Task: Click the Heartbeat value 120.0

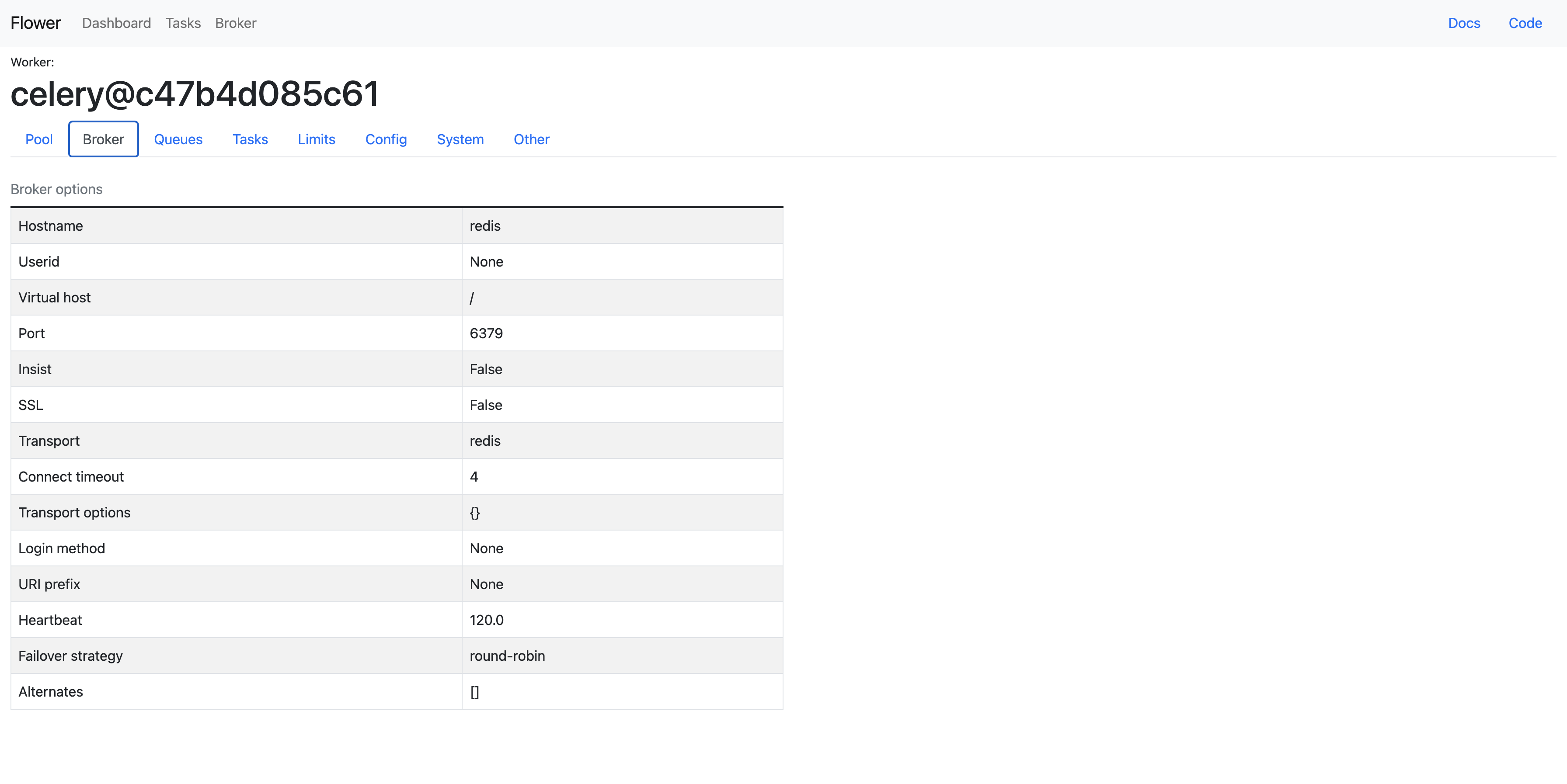Action: 487,620
